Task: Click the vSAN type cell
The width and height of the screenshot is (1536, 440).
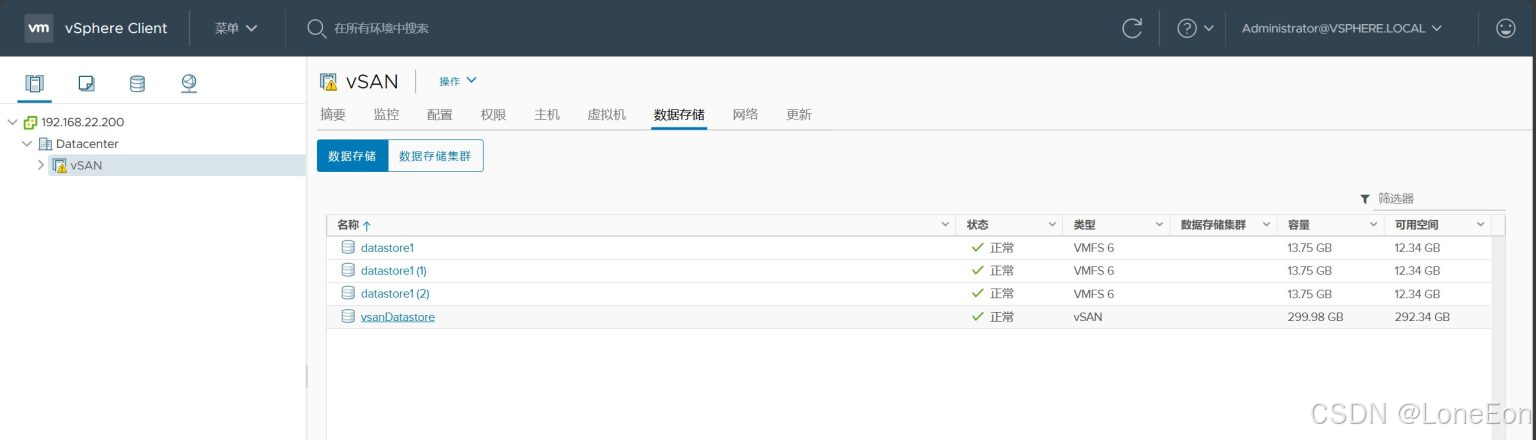Action: 1088,316
